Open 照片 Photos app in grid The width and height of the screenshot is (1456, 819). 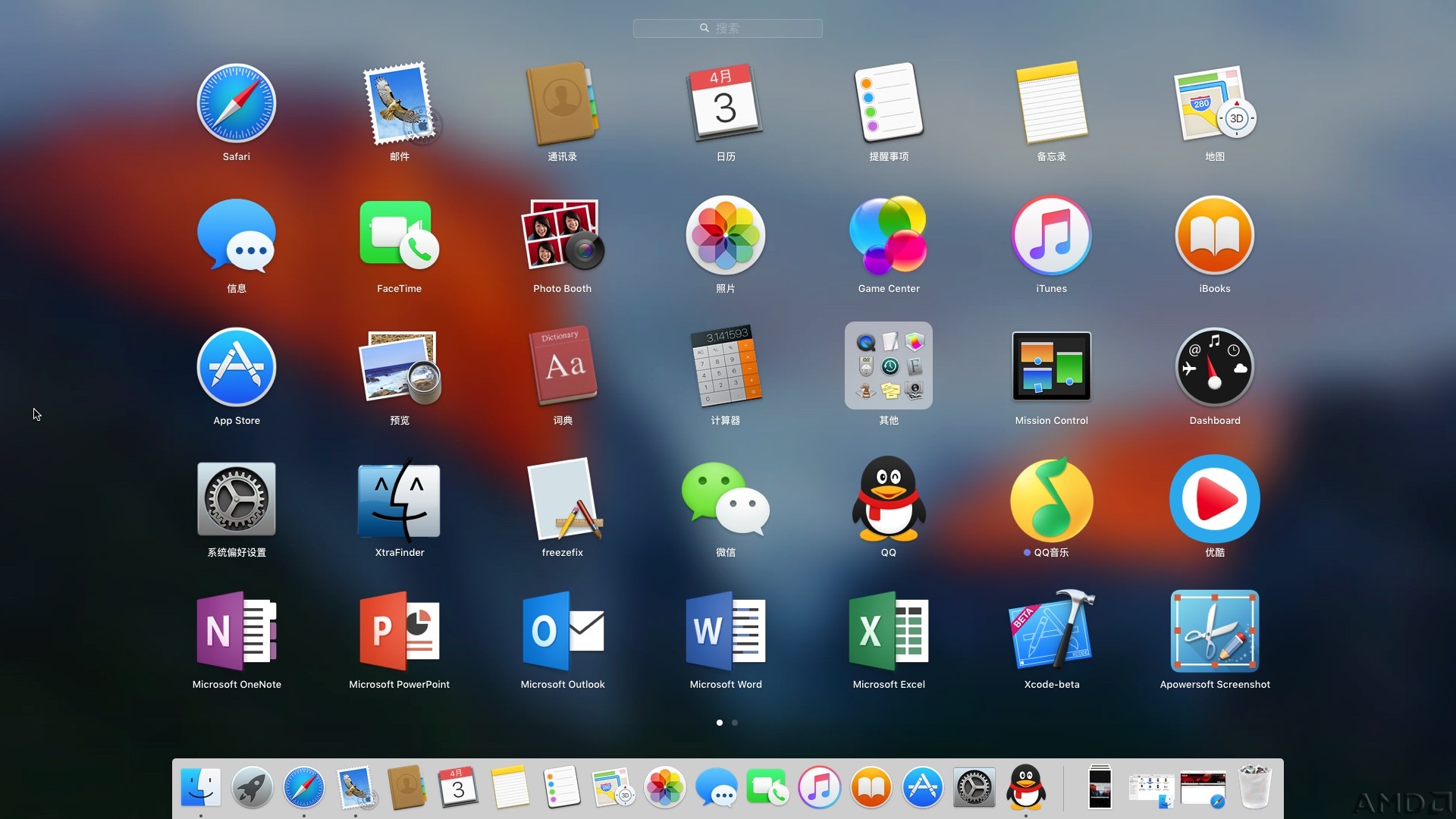[726, 235]
